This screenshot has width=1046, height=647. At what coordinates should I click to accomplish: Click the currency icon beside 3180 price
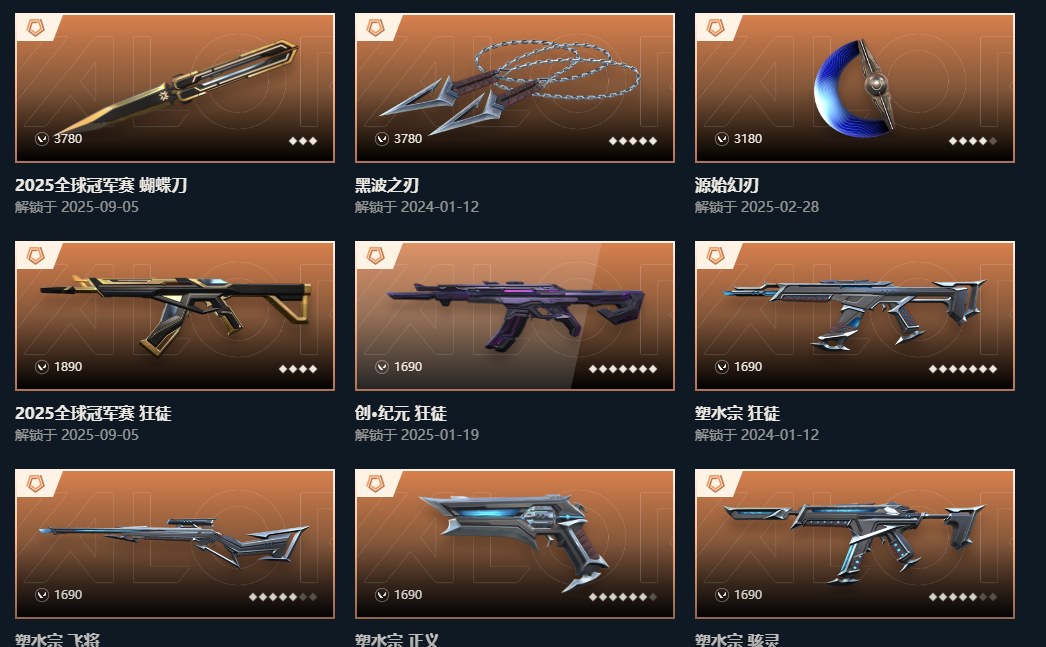click(x=722, y=139)
